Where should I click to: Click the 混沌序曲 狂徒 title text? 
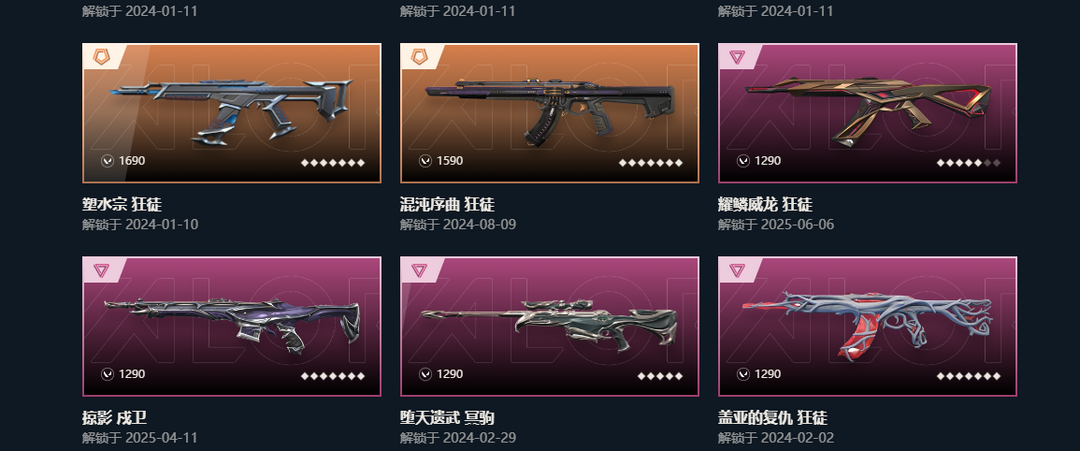447,204
